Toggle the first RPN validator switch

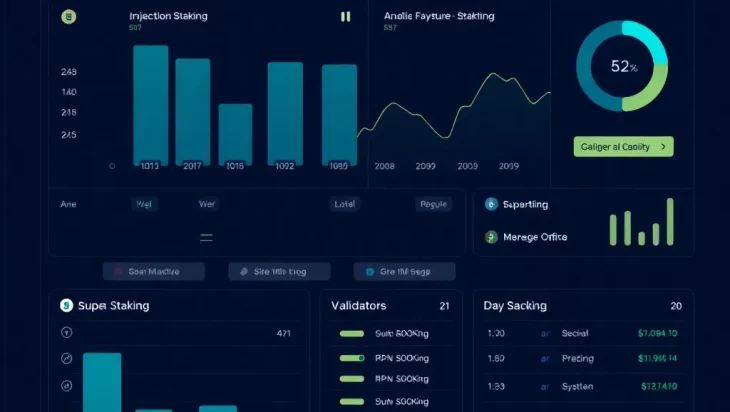click(352, 358)
